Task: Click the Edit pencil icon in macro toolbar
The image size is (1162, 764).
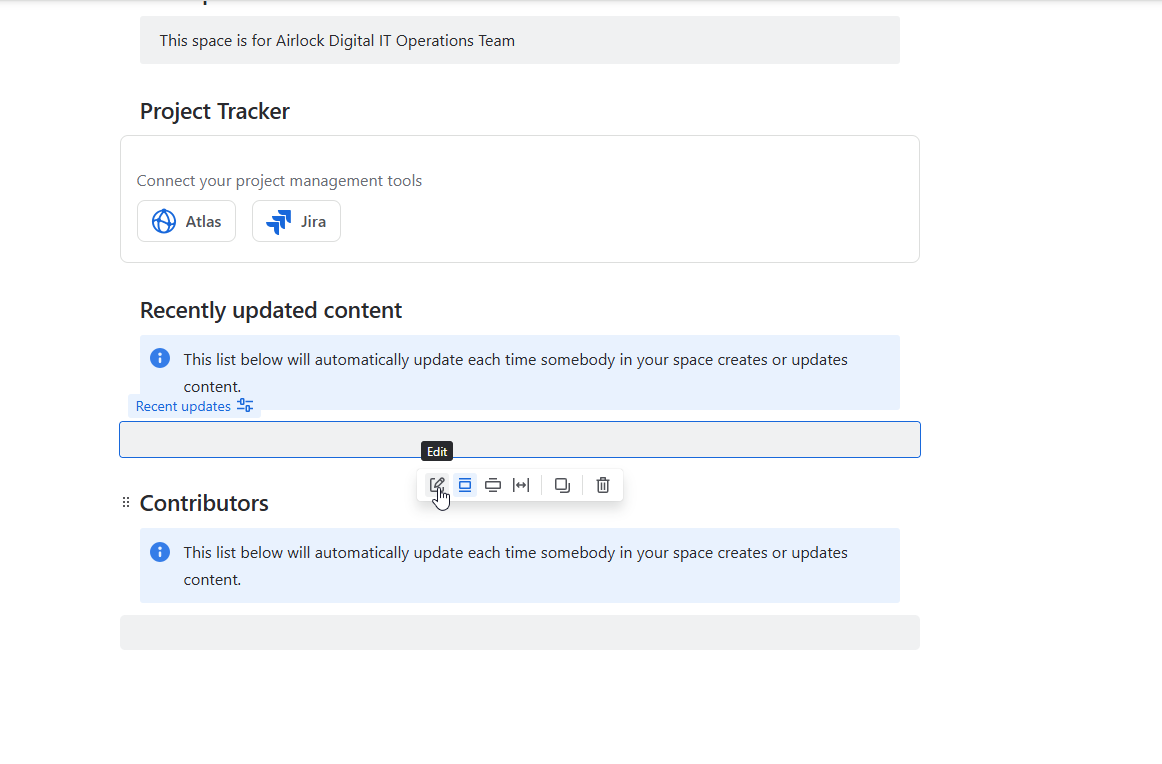Action: pos(436,485)
